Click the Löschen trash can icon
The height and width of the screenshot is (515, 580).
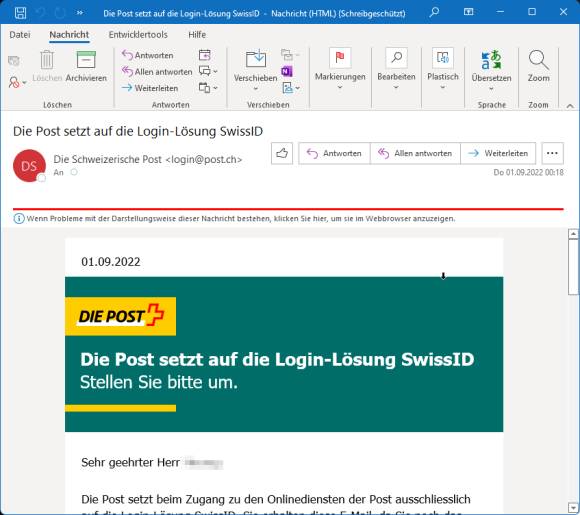click(x=47, y=60)
